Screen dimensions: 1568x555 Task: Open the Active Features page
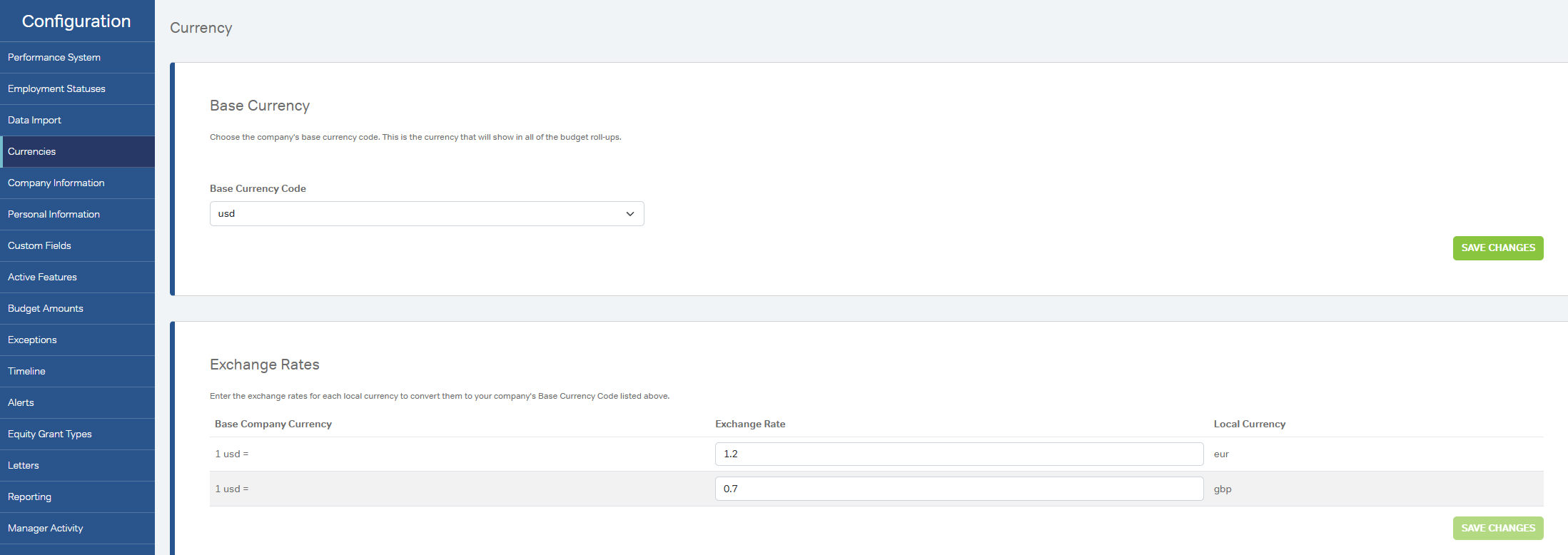click(42, 277)
